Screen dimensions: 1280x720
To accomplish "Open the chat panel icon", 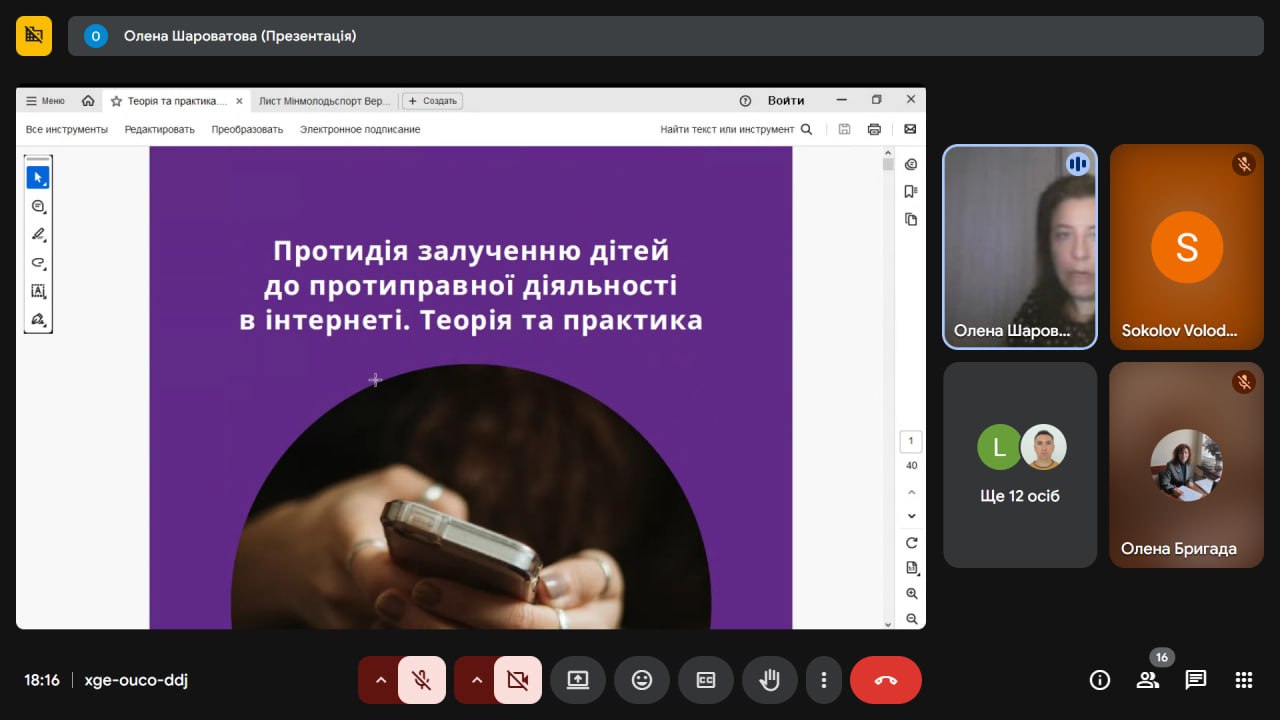I will [x=1196, y=680].
